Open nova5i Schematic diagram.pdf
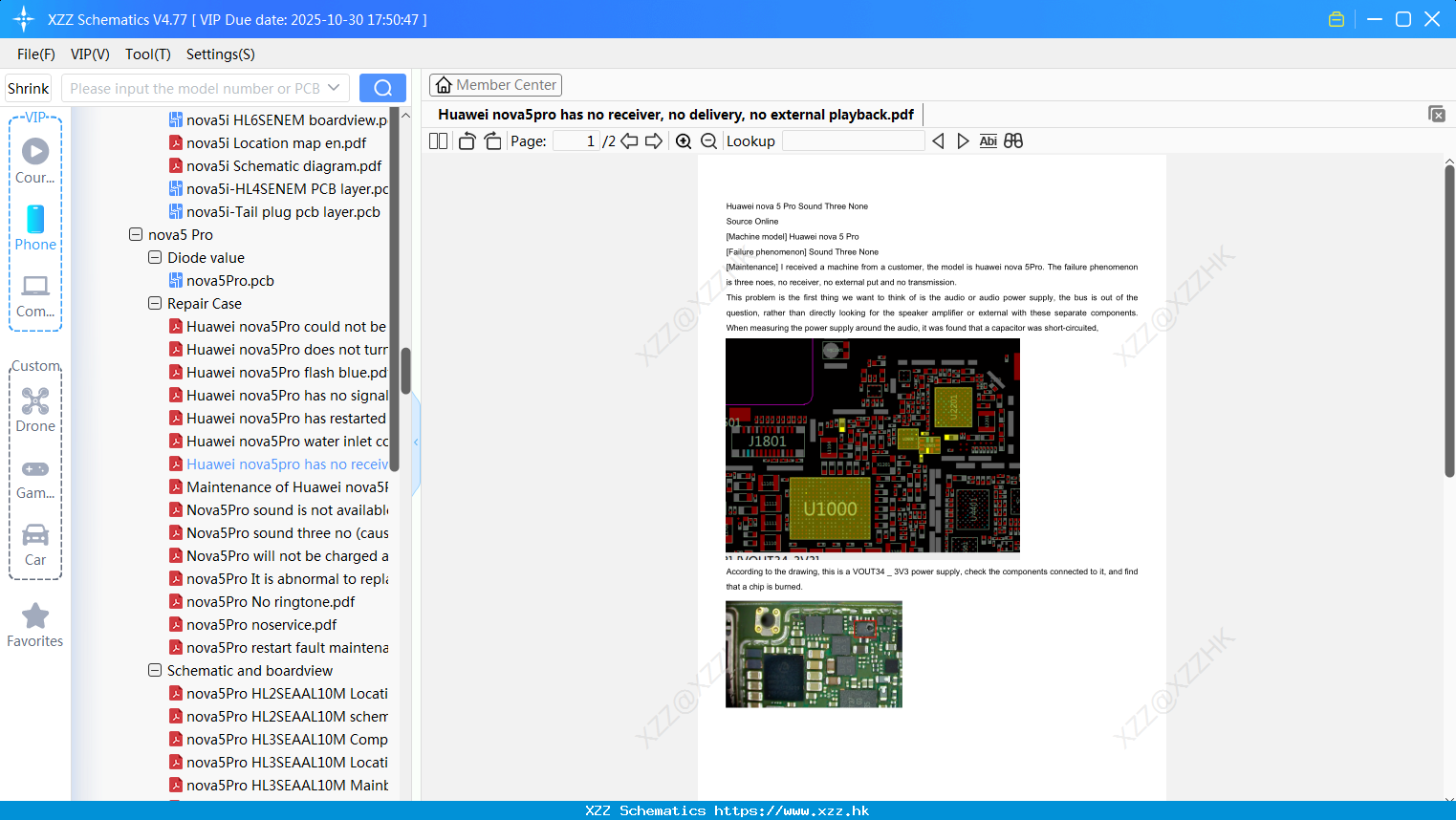The height and width of the screenshot is (820, 1456). [x=284, y=166]
